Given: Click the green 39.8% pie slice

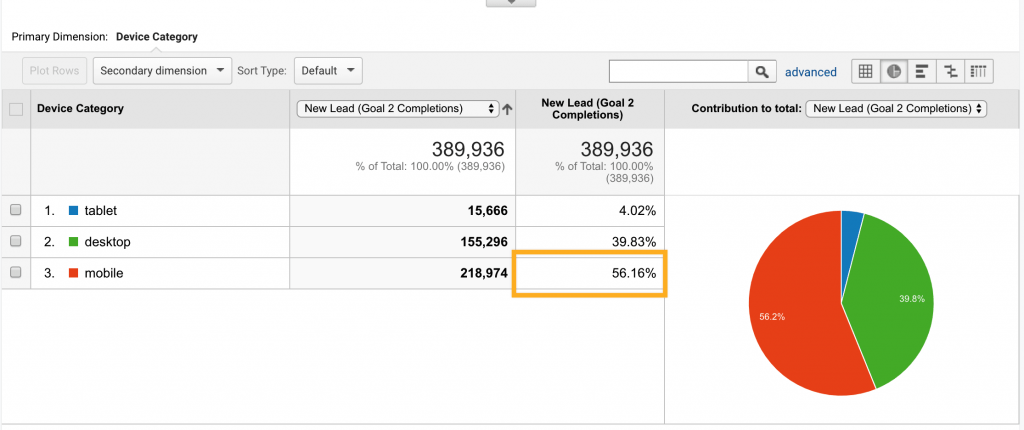Looking at the screenshot, I should [895, 294].
